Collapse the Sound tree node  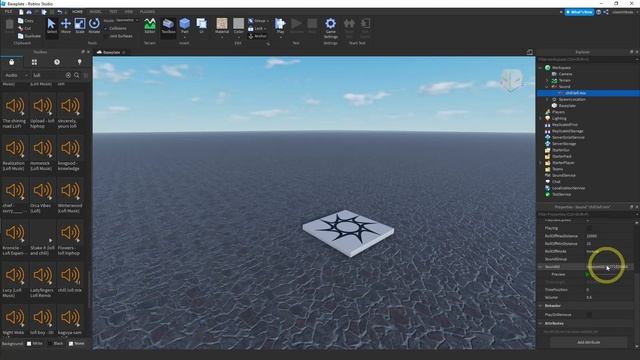pos(547,87)
